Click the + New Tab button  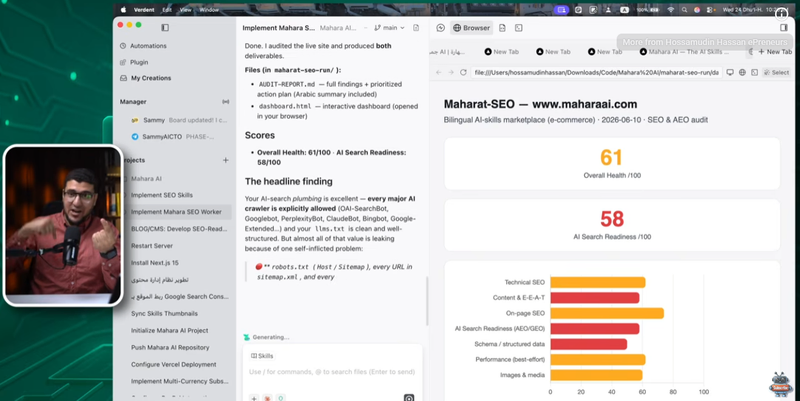click(775, 52)
